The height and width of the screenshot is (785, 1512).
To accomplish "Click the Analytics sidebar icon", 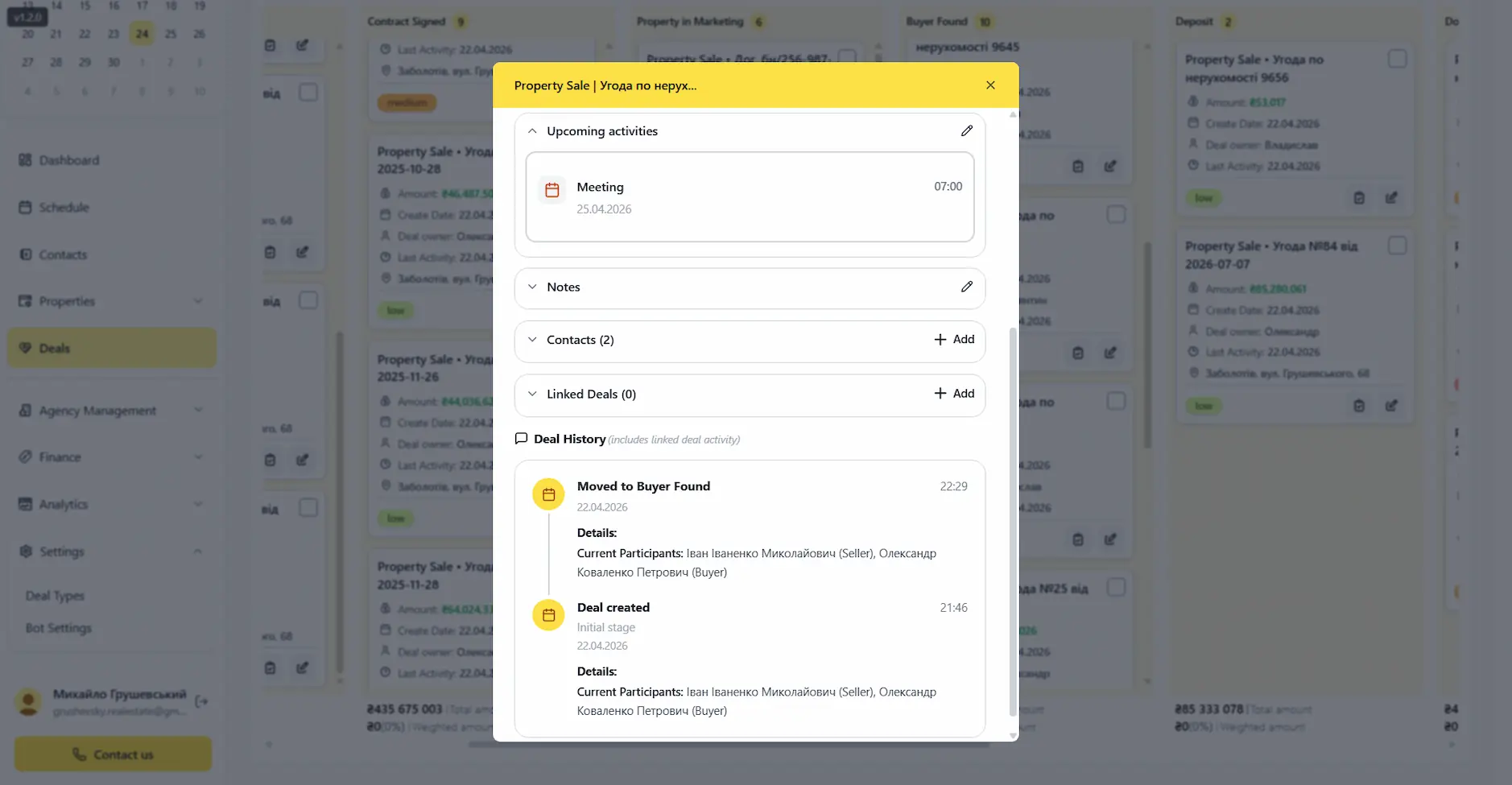I will tap(25, 504).
